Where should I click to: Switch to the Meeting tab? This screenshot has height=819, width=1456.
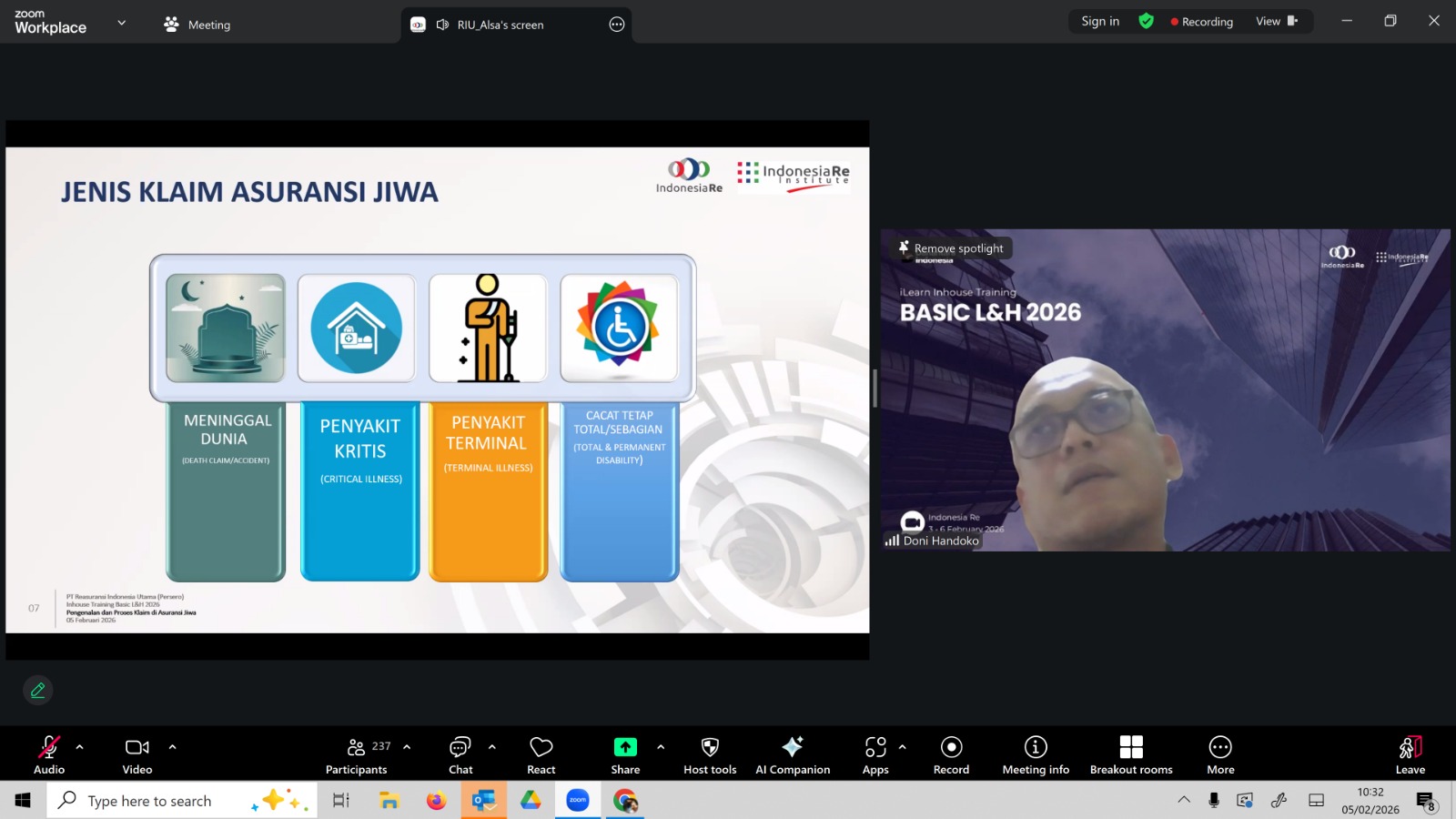tap(197, 25)
